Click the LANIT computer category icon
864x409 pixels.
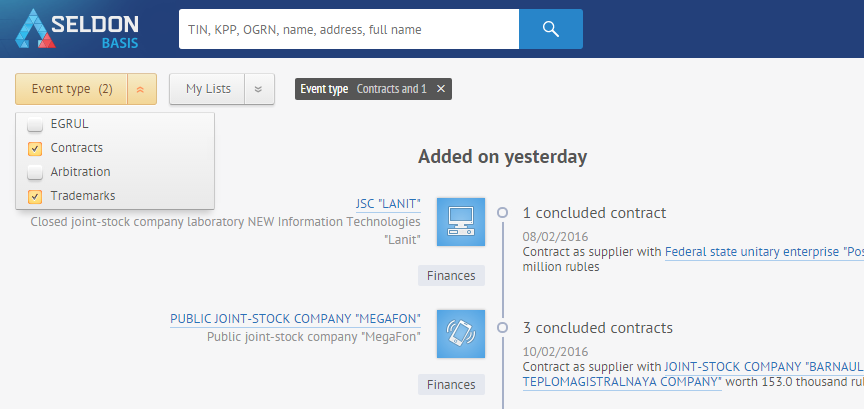point(461,222)
